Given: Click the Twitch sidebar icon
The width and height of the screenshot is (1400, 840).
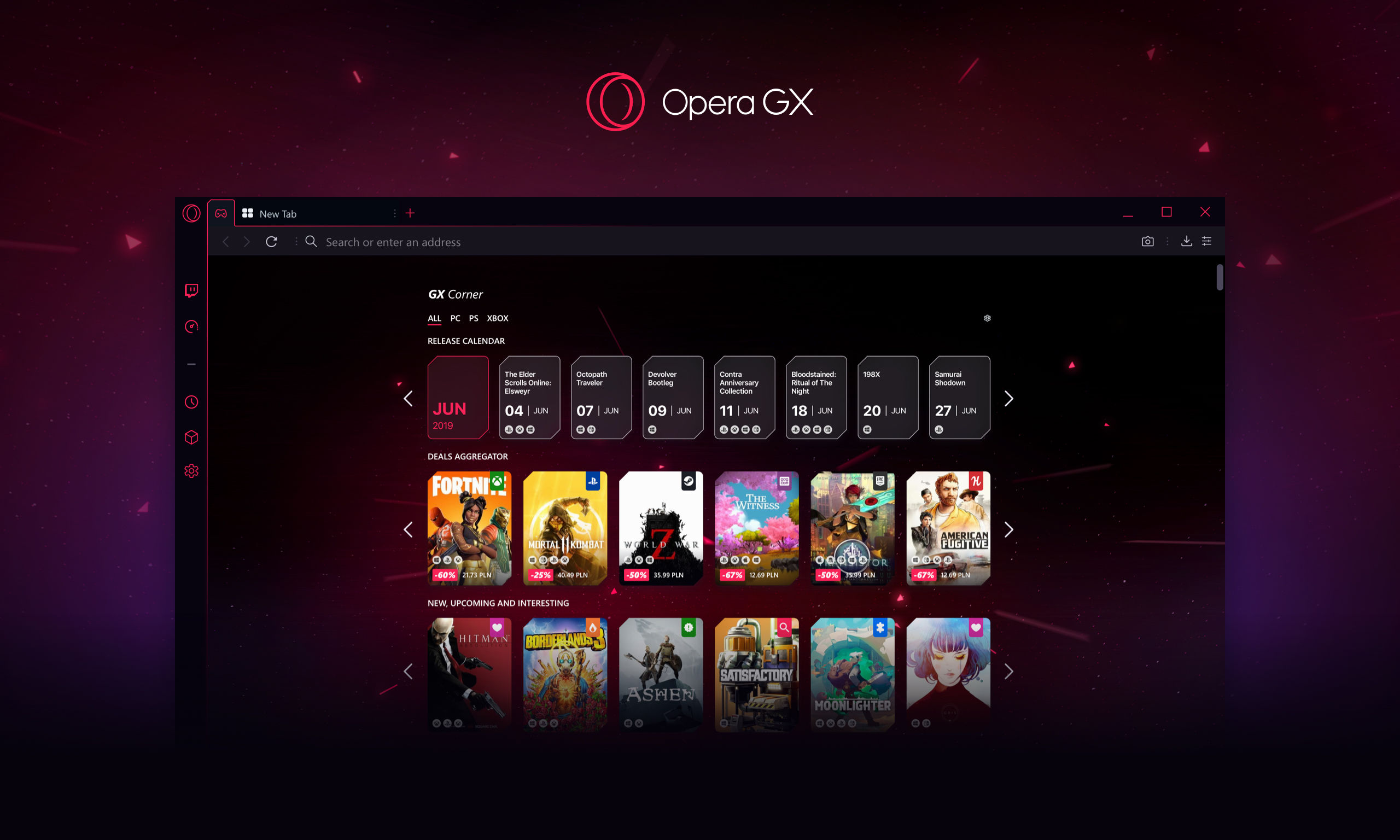Looking at the screenshot, I should pyautogui.click(x=191, y=290).
